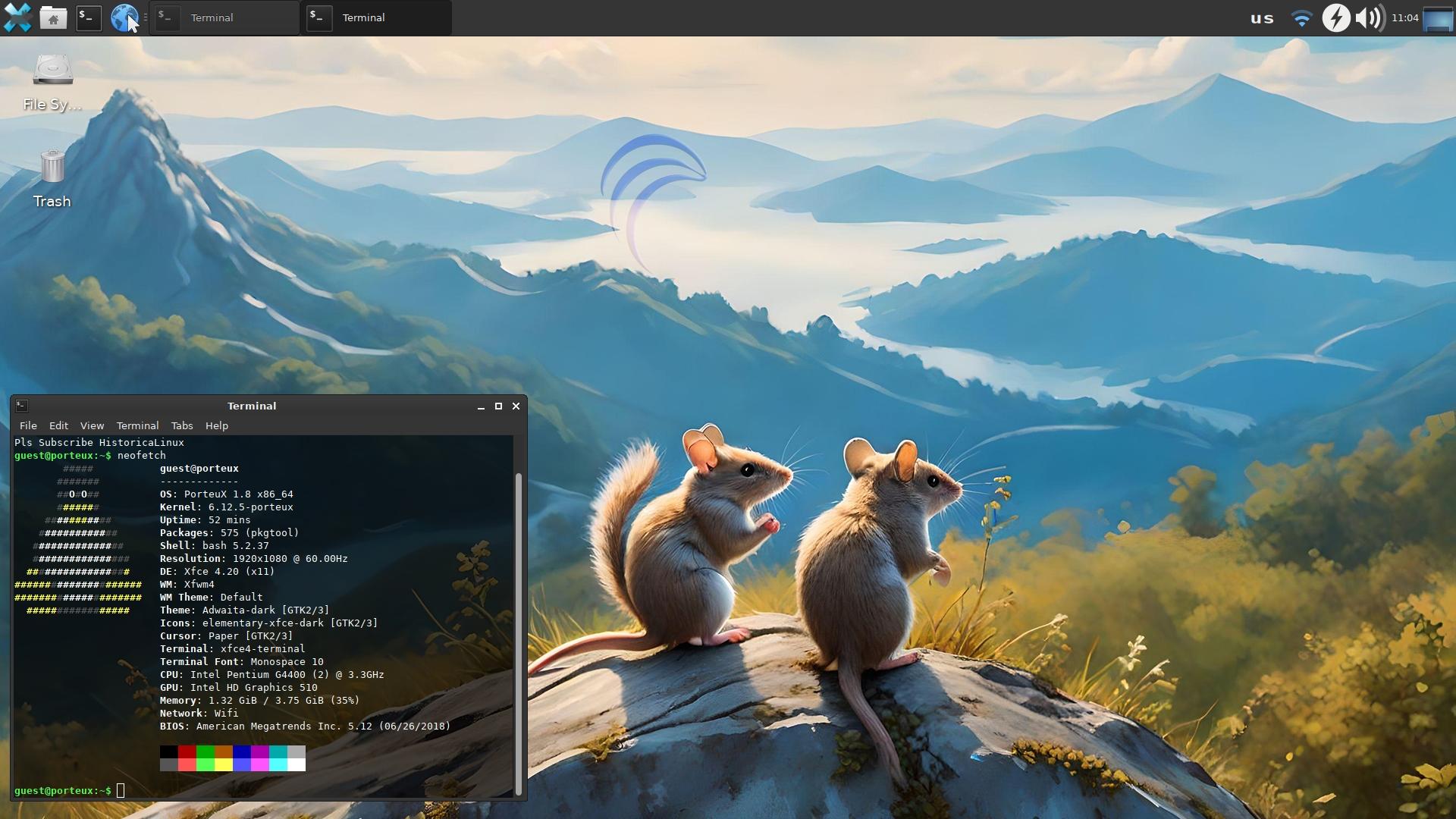
Task: Click the 'OS: PorteuX 1.8 x86_64' line
Action: point(226,494)
